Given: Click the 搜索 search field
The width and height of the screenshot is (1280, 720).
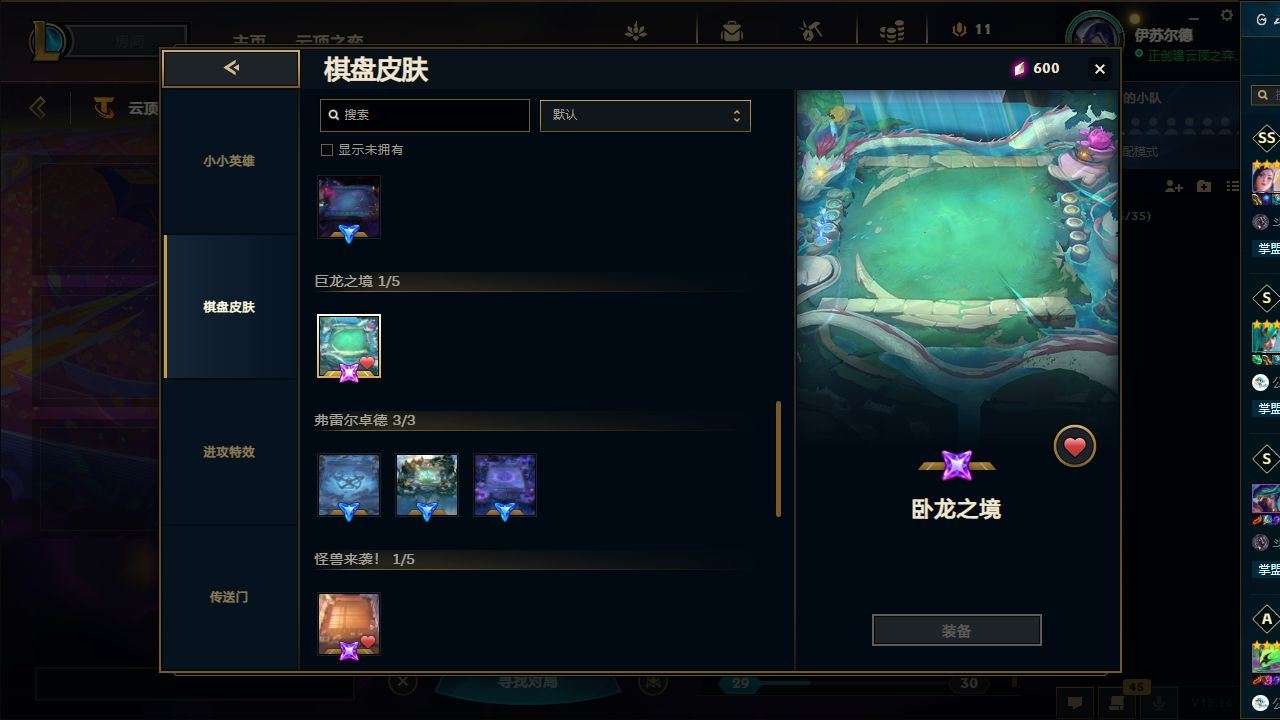Looking at the screenshot, I should click(424, 115).
